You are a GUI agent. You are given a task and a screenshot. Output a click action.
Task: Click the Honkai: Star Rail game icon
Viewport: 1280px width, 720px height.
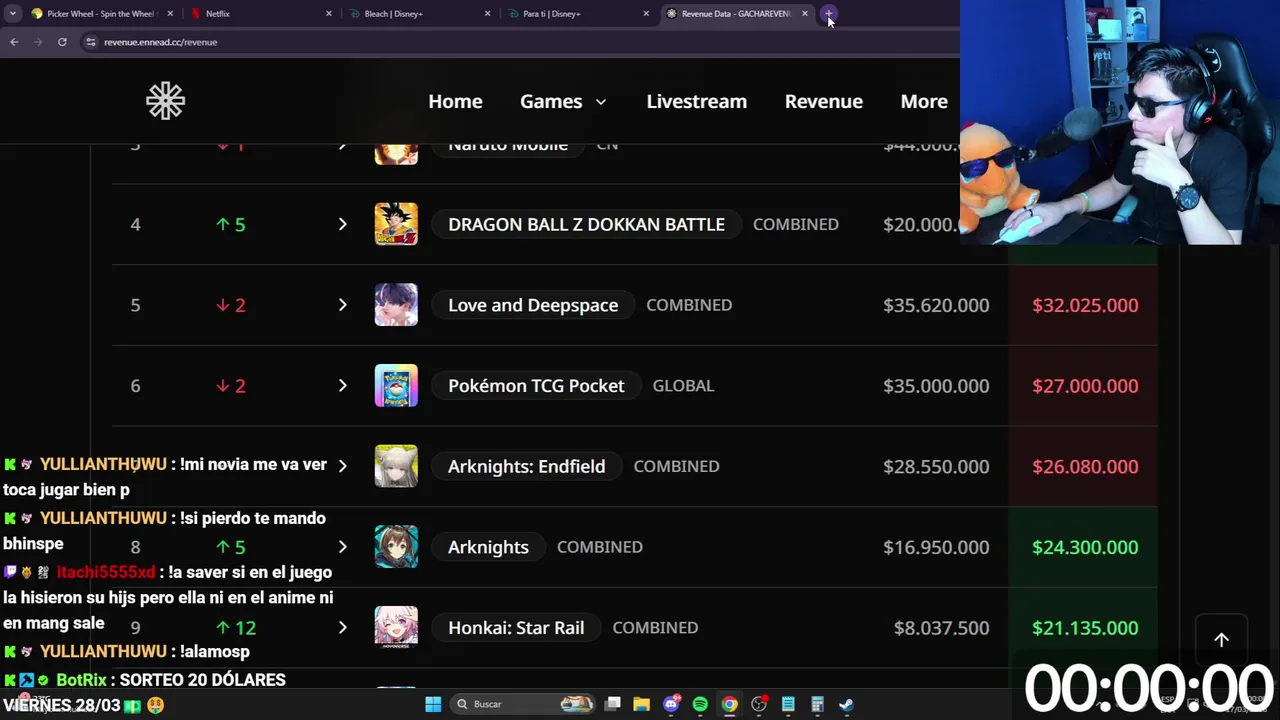pyautogui.click(x=396, y=627)
